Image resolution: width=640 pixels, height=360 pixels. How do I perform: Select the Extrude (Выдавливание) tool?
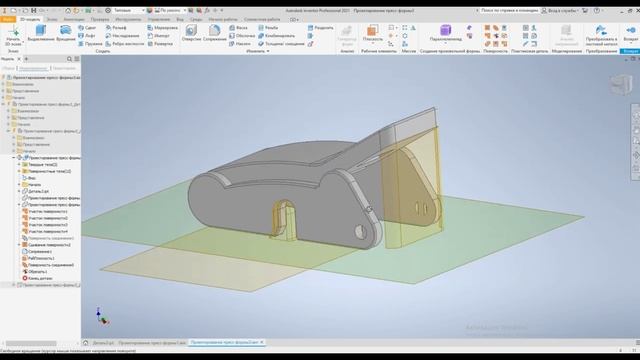coord(41,33)
